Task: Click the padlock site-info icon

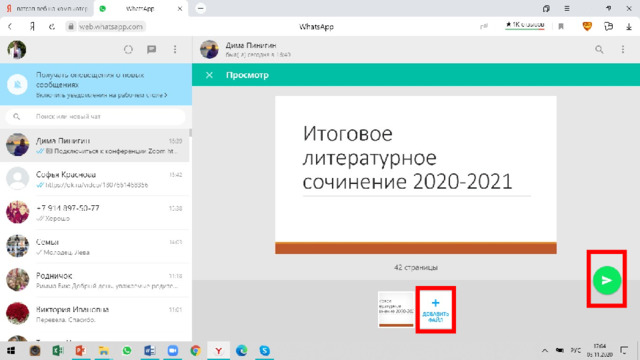Action: pyautogui.click(x=71, y=27)
